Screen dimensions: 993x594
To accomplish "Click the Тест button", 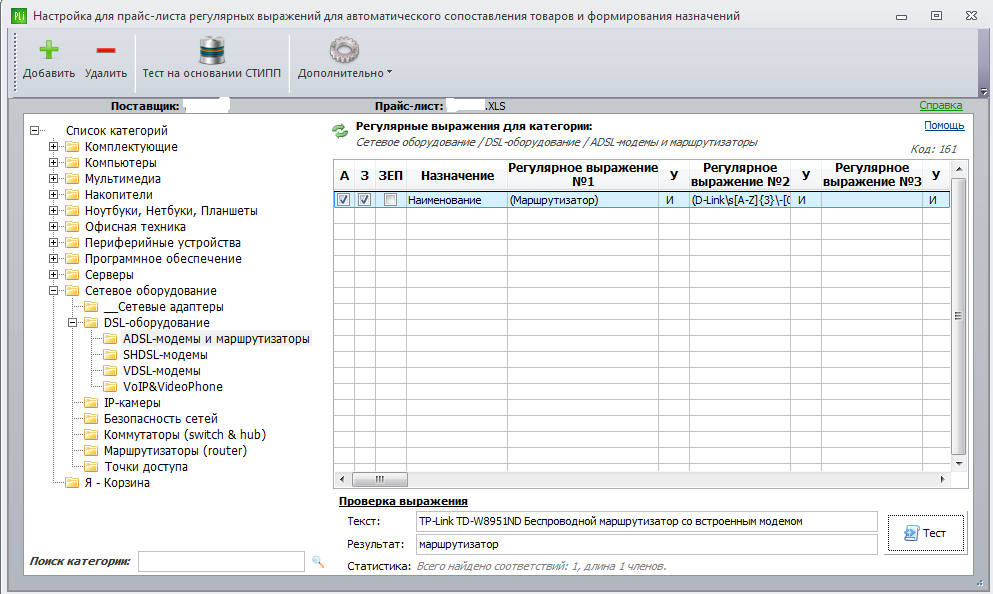I will [x=925, y=533].
